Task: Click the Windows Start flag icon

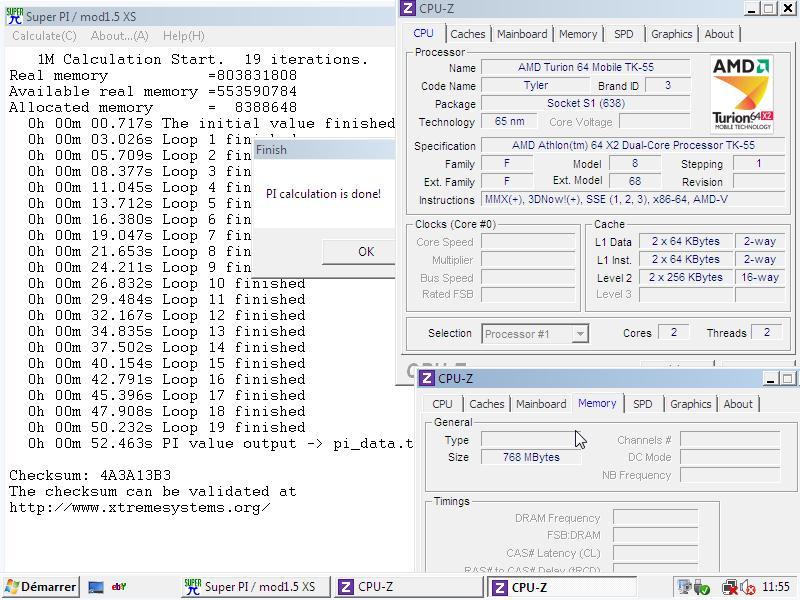Action: pos(12,587)
